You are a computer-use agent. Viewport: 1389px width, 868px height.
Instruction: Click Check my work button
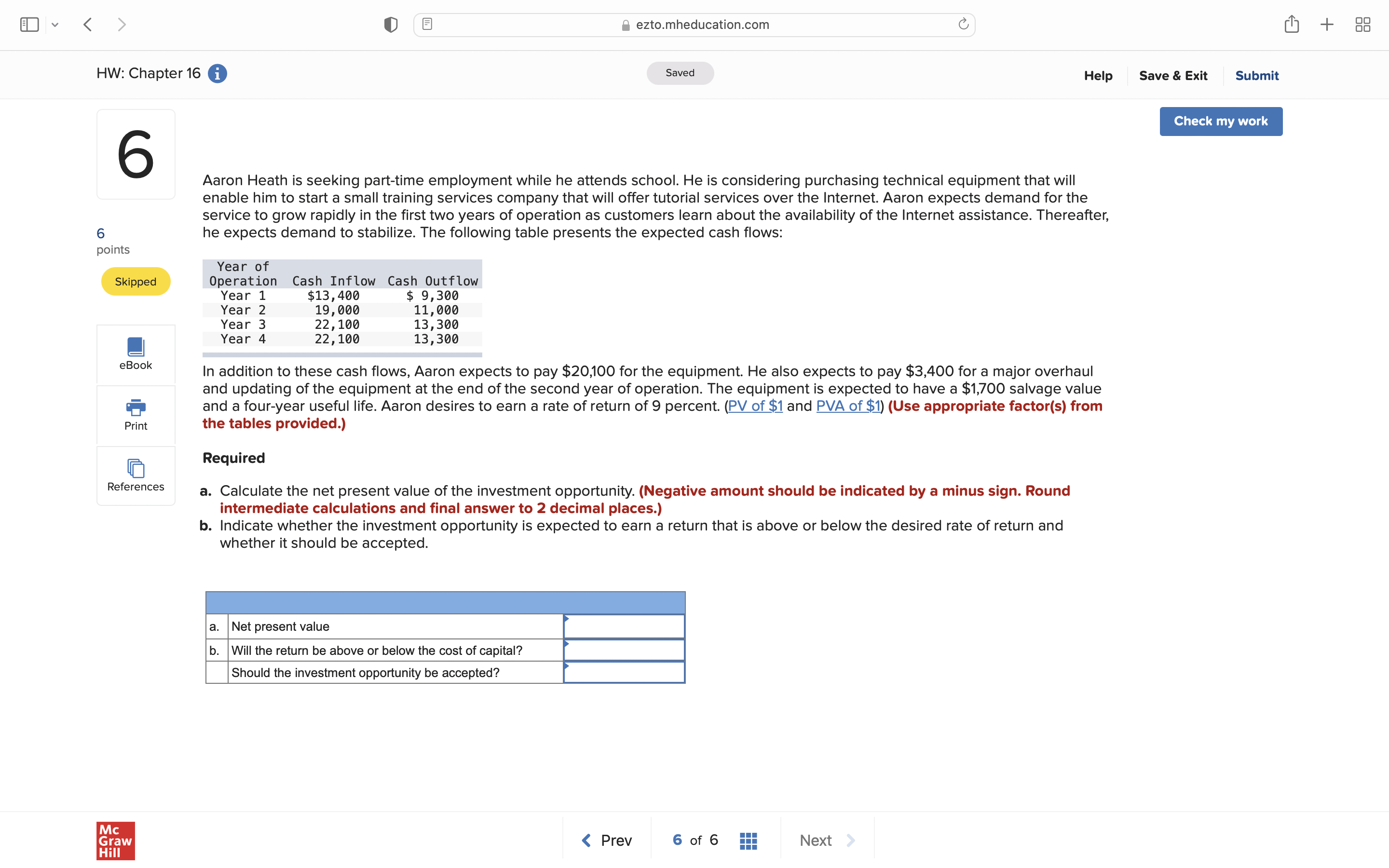pyautogui.click(x=1220, y=121)
